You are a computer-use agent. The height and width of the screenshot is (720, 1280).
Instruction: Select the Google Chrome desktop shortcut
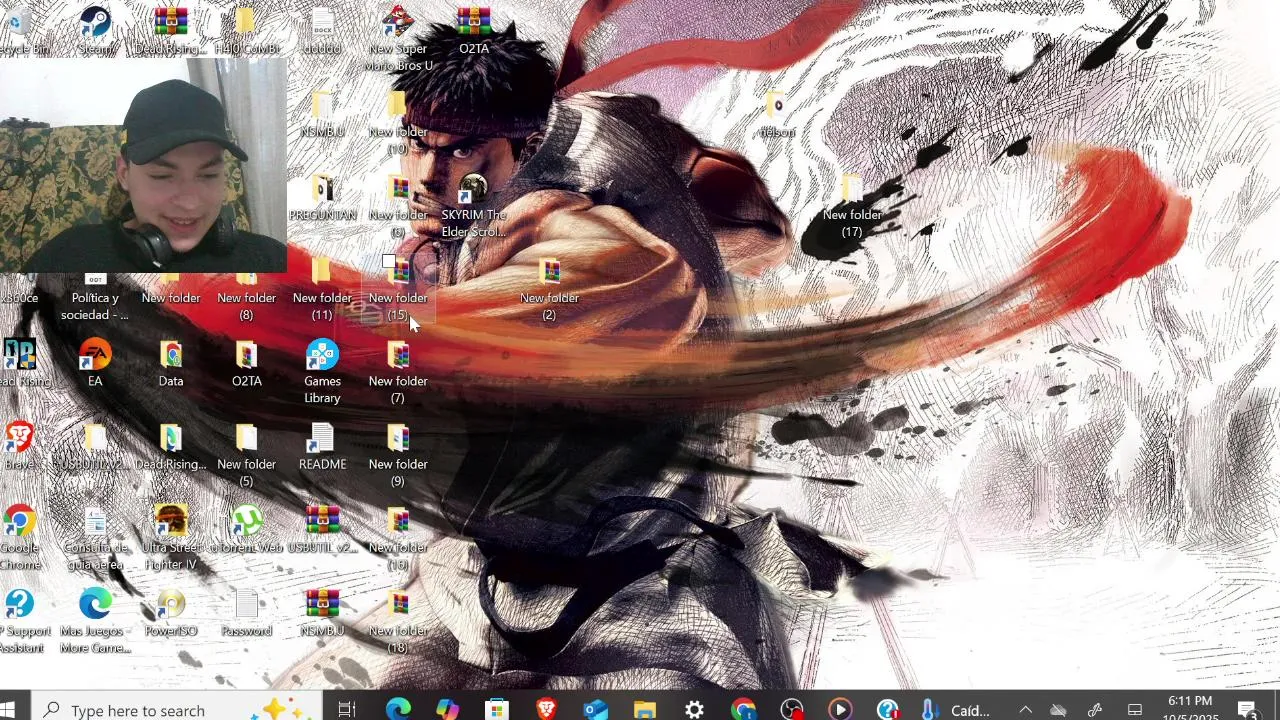[20, 537]
